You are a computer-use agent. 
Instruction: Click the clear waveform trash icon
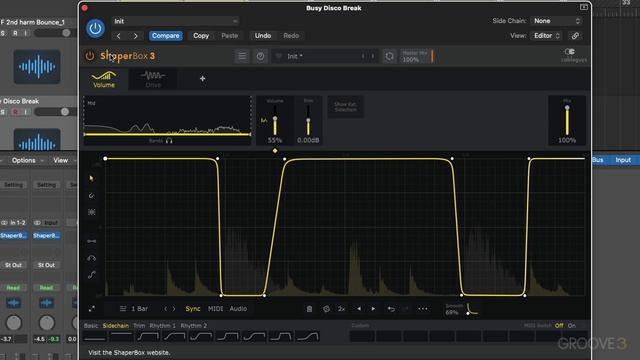309,309
